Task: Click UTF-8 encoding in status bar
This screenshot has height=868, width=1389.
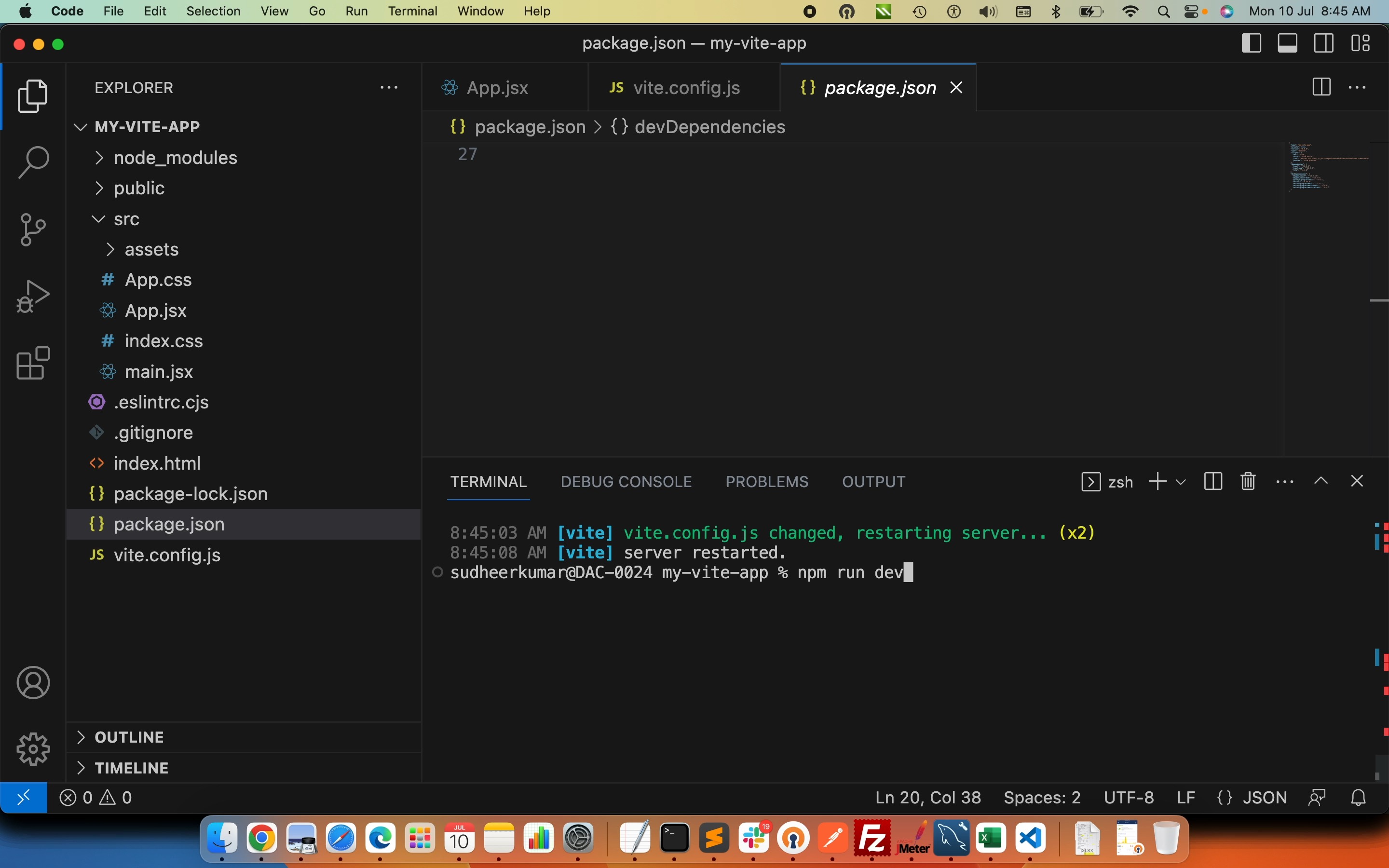Action: pos(1129,798)
